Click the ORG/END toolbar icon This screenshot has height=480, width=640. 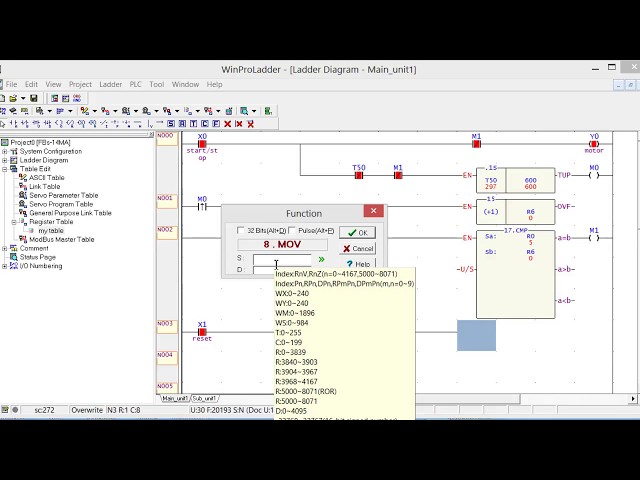pyautogui.click(x=77, y=98)
